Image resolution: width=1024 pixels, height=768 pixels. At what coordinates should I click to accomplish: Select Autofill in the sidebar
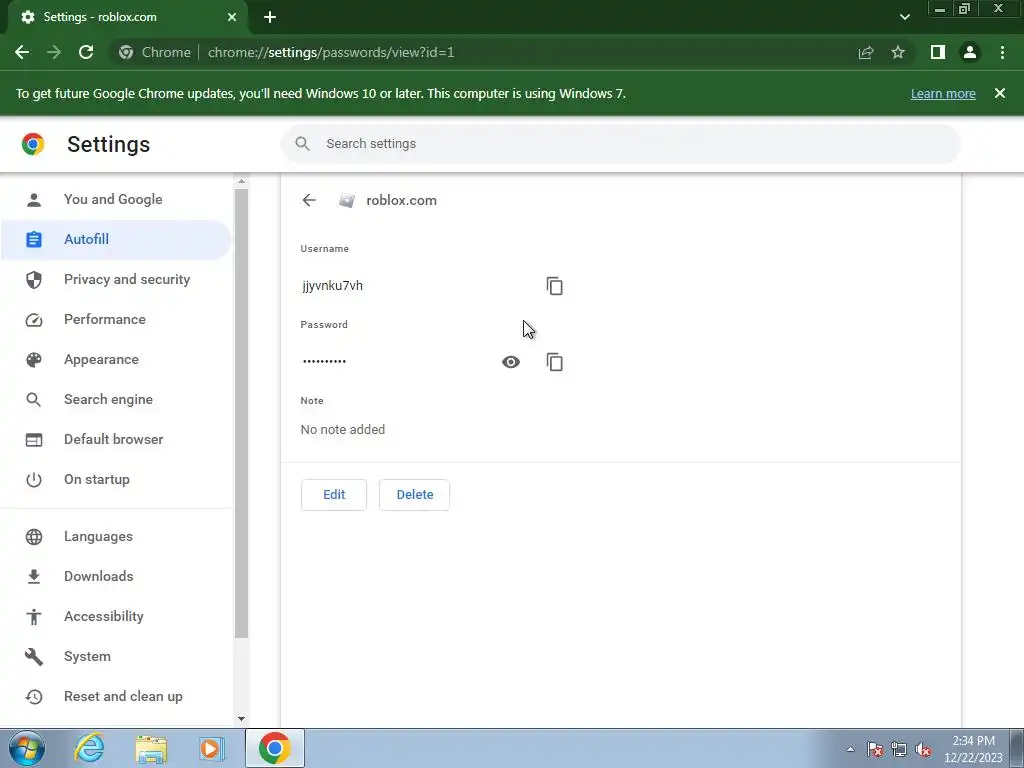coord(116,240)
